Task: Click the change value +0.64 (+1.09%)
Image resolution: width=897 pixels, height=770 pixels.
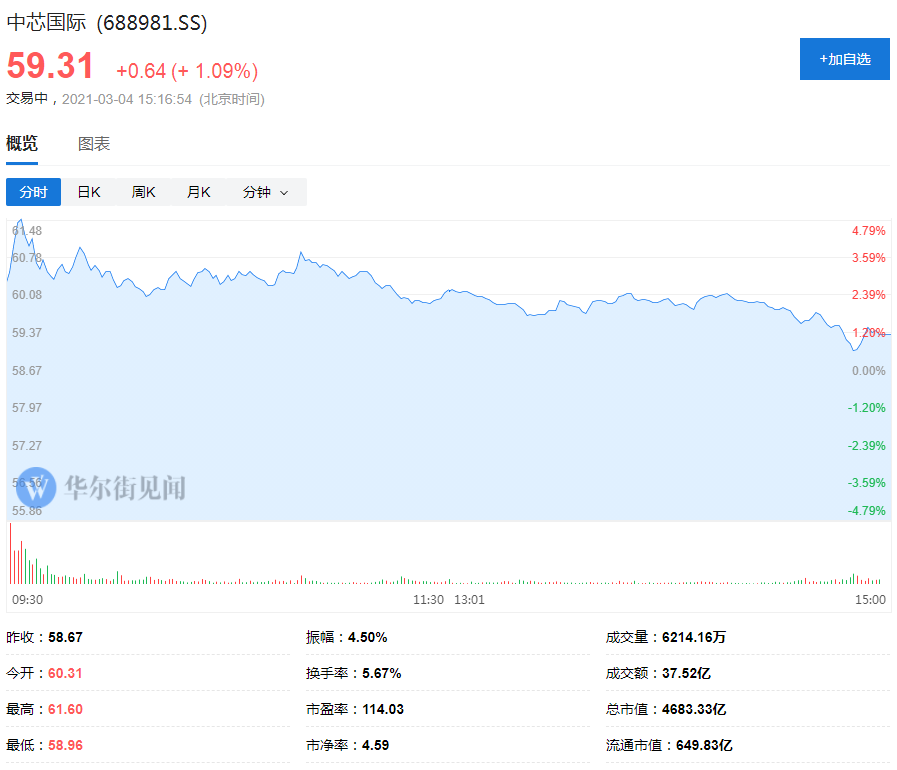Action: (187, 71)
